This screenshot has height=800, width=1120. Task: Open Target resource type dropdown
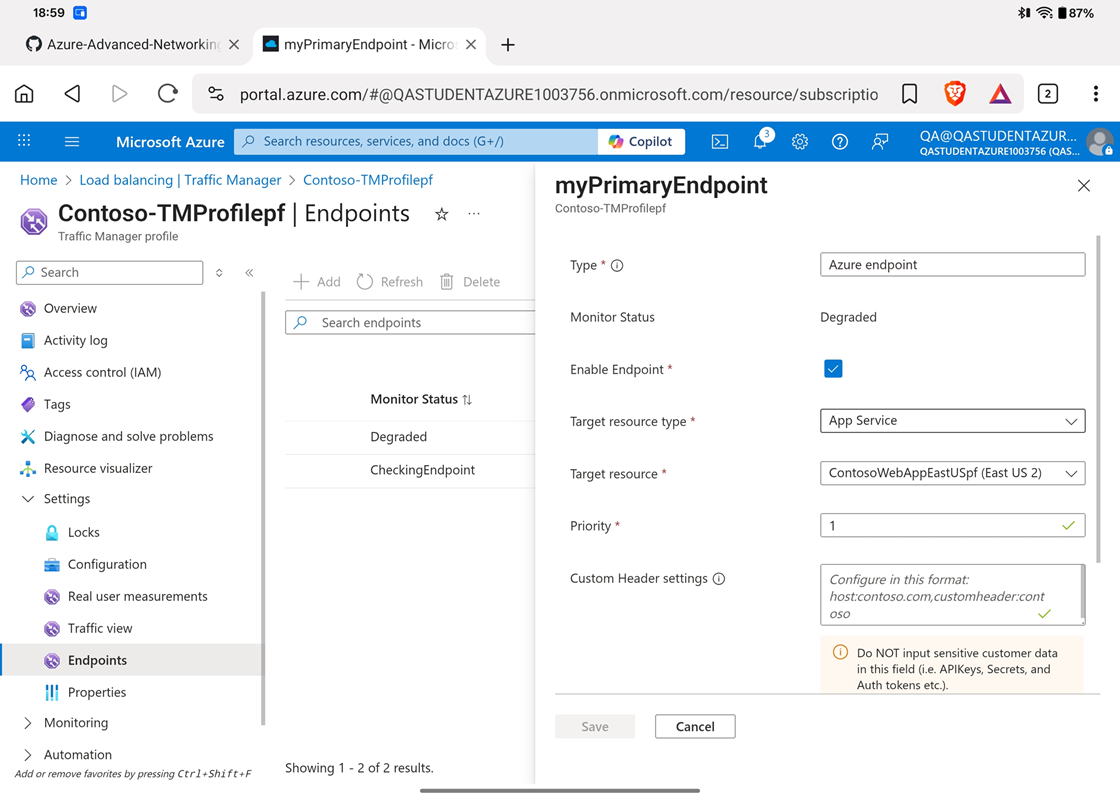pyautogui.click(x=952, y=421)
